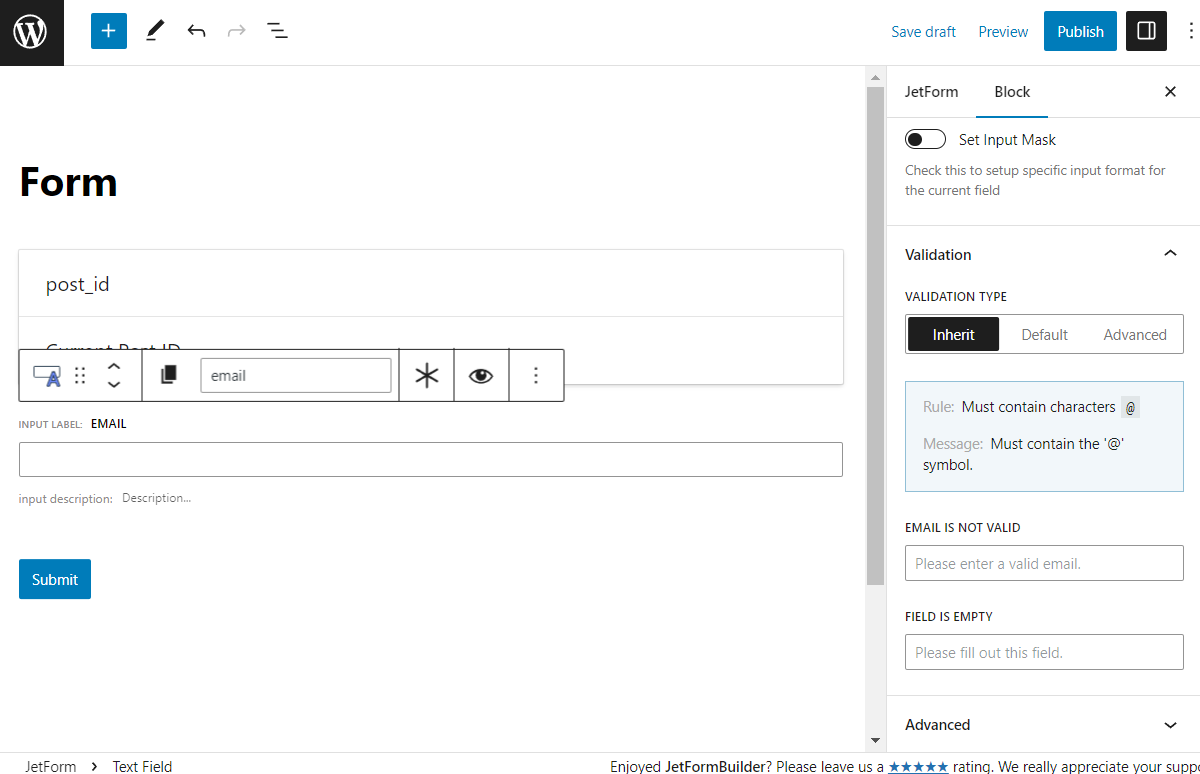Toggle email field visibility with the eye icon
This screenshot has width=1200, height=774.
(481, 374)
